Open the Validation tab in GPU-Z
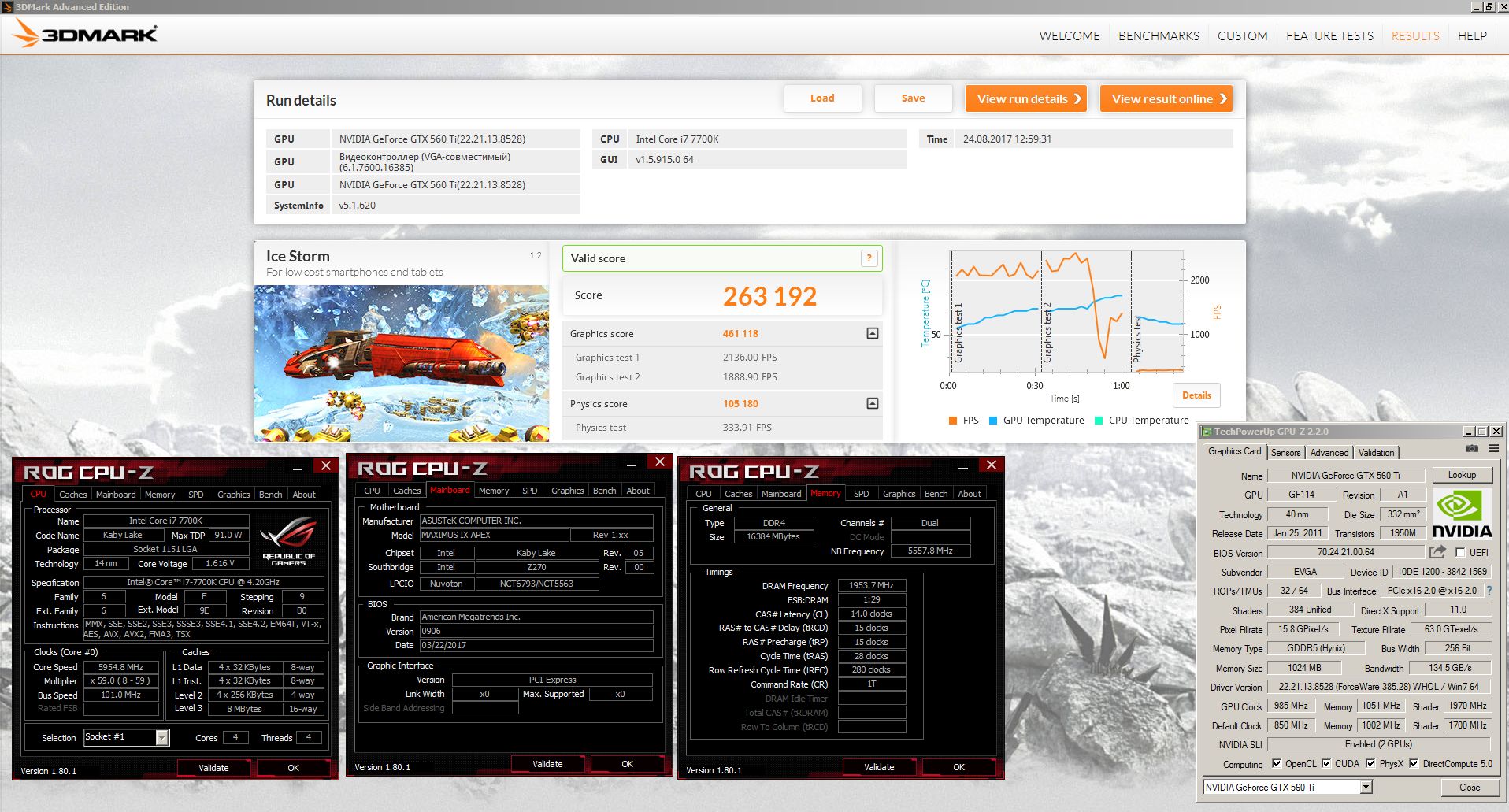This screenshot has width=1509, height=812. pyautogui.click(x=1376, y=452)
